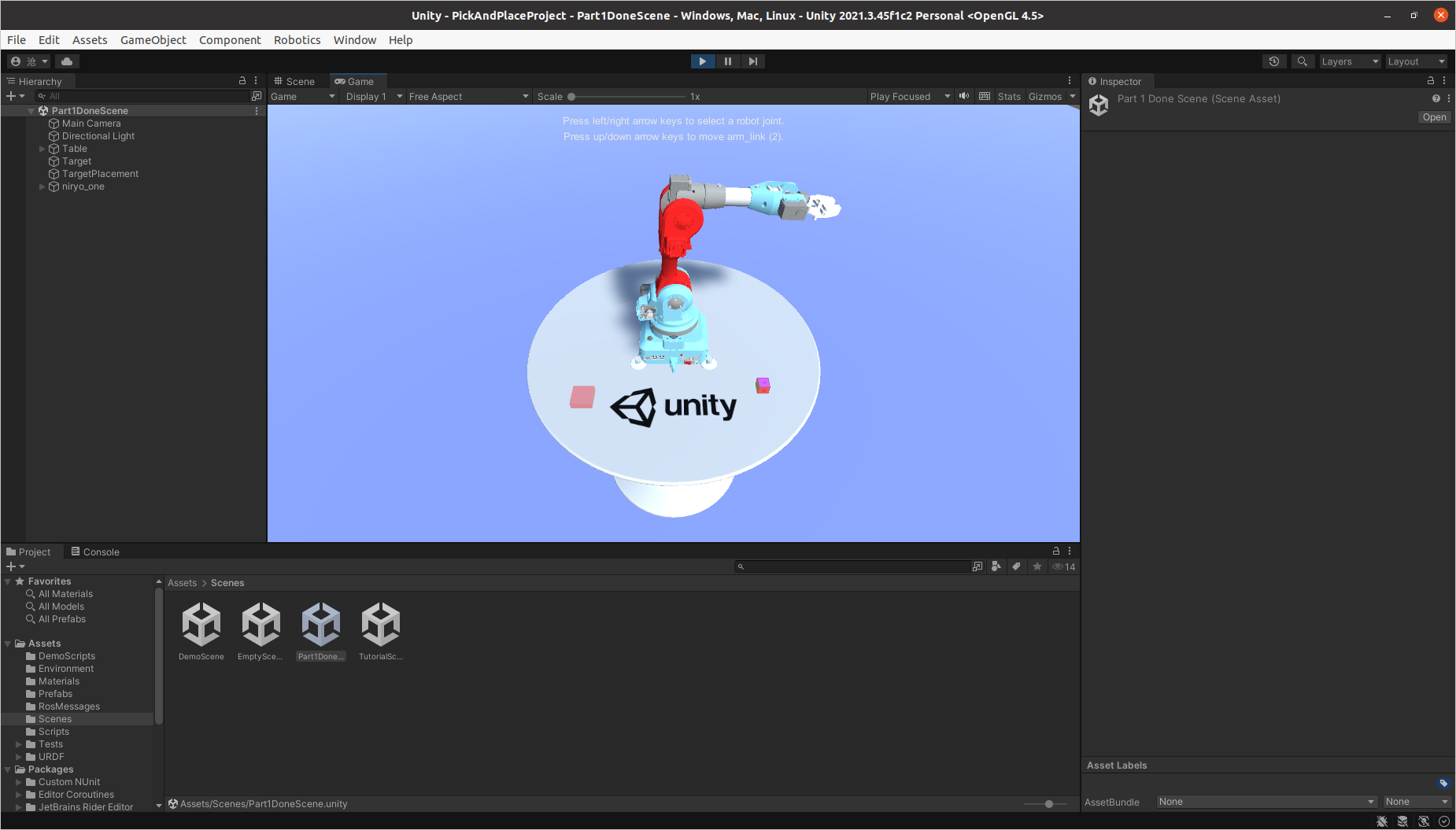Toggle the Stats overlay
Screen dimensions: 1456x830
pos(1009,96)
